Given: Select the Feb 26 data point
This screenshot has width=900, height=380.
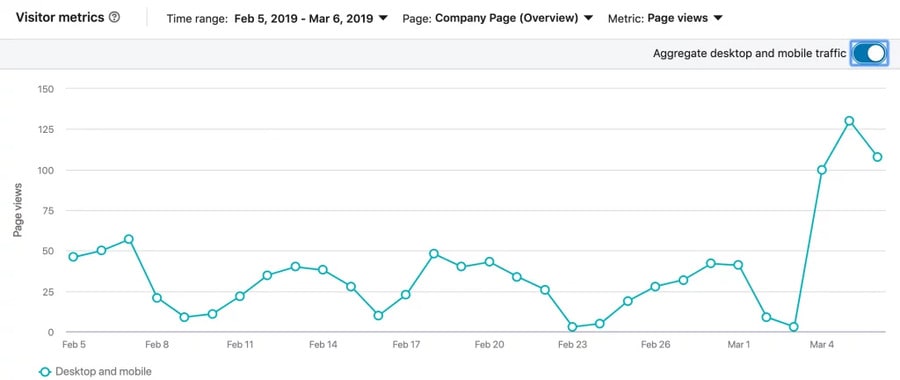Looking at the screenshot, I should (x=655, y=286).
